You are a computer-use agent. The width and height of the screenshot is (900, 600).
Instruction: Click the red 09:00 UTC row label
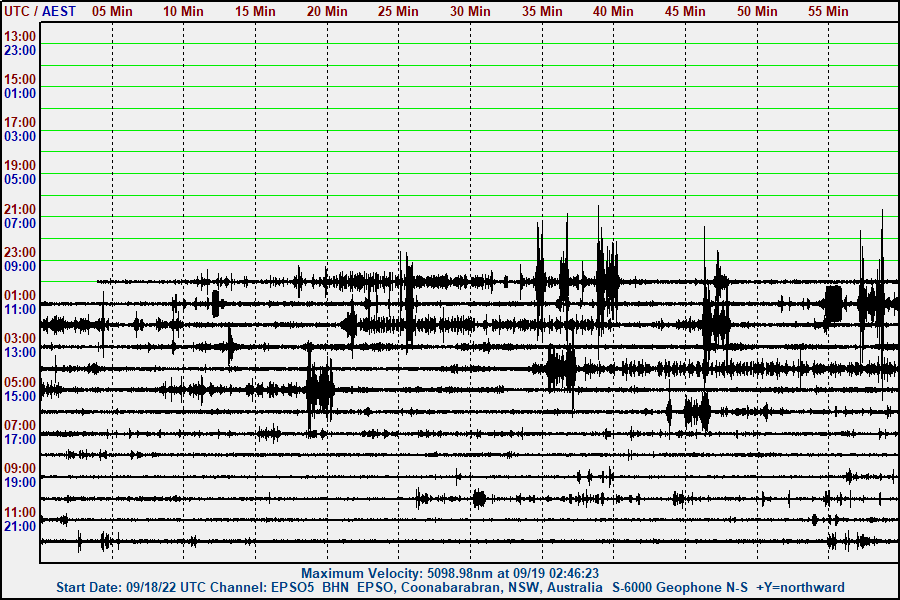pos(20,468)
